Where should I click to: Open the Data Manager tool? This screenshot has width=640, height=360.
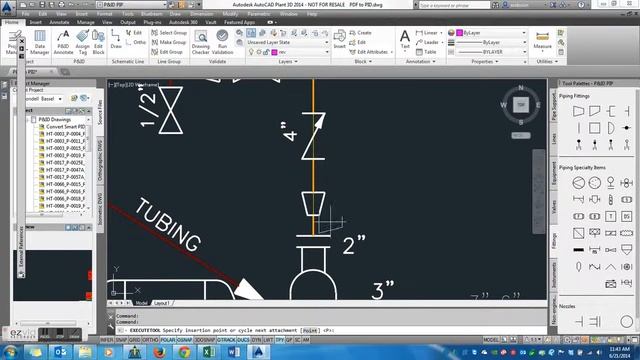click(40, 42)
